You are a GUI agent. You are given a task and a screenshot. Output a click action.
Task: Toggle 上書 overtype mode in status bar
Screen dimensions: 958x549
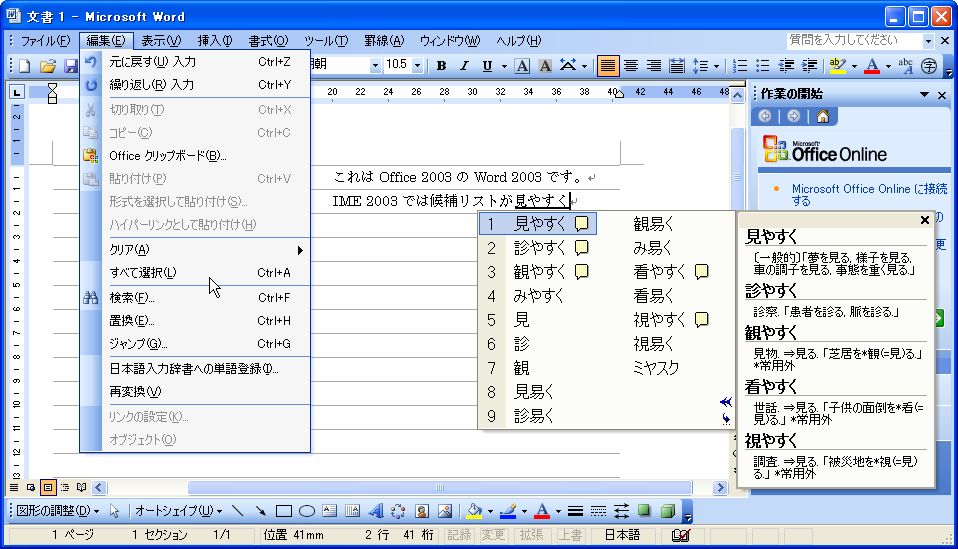click(569, 535)
